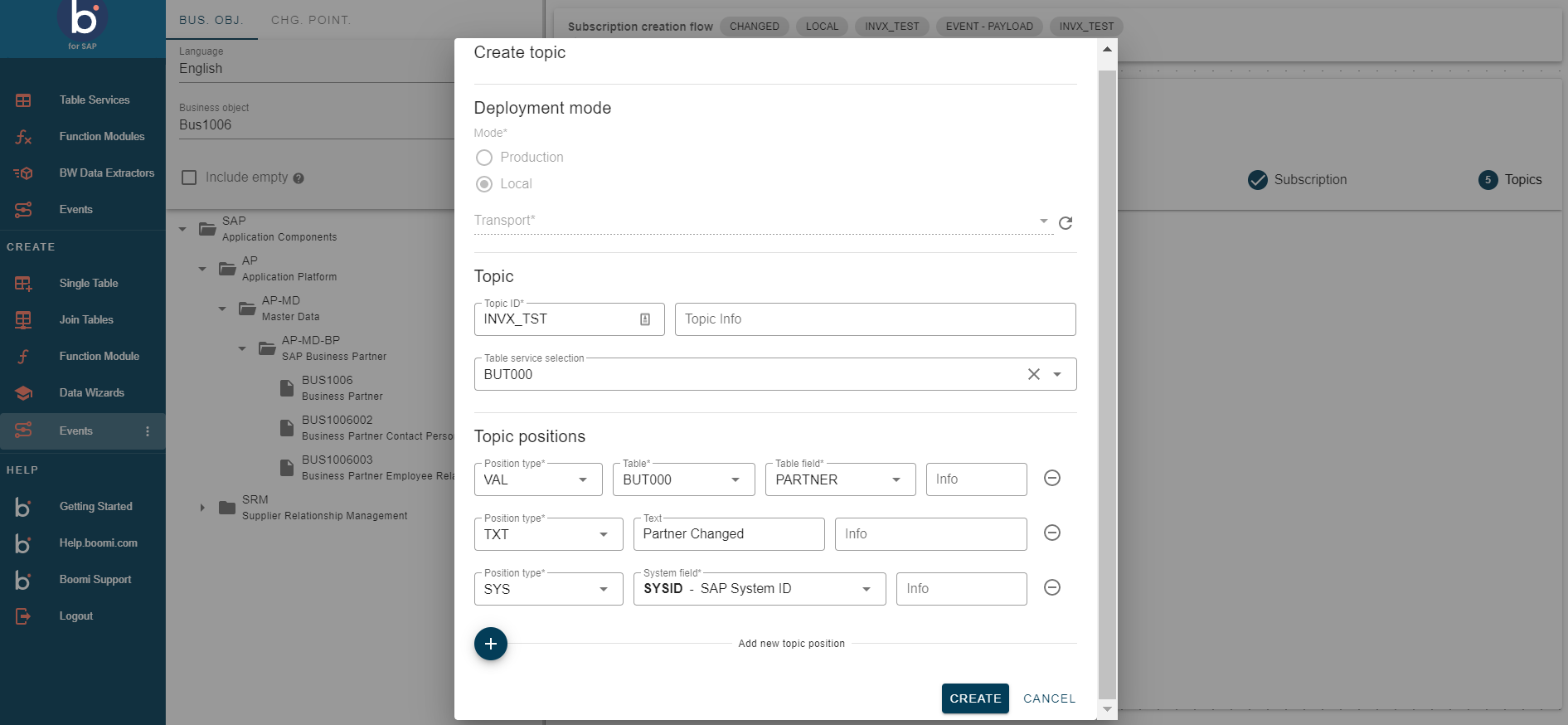Switch to the BUS. OBJ. tab
Screen dimensions: 1568x725
coord(211,20)
